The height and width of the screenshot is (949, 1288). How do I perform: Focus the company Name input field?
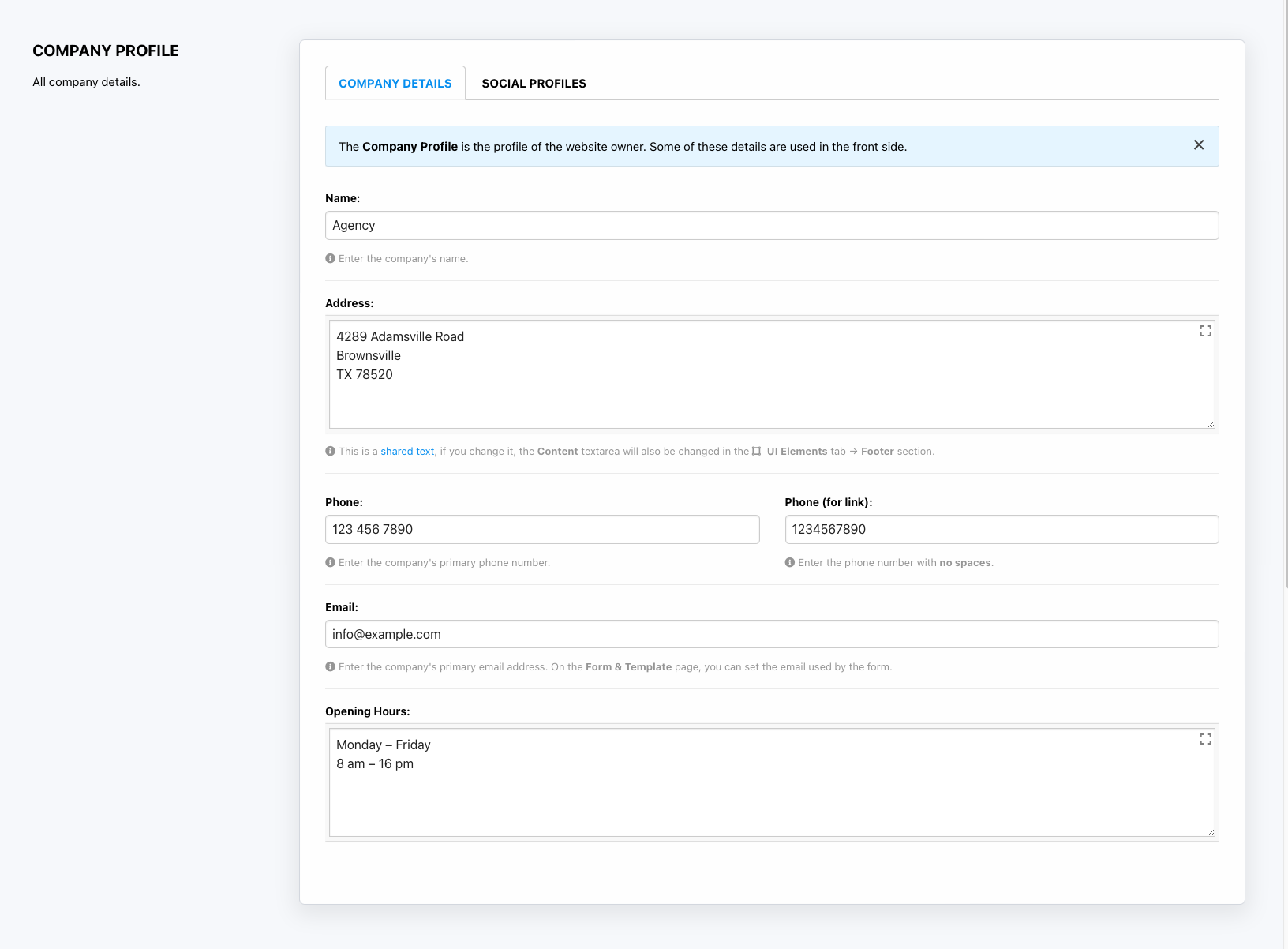click(x=771, y=226)
